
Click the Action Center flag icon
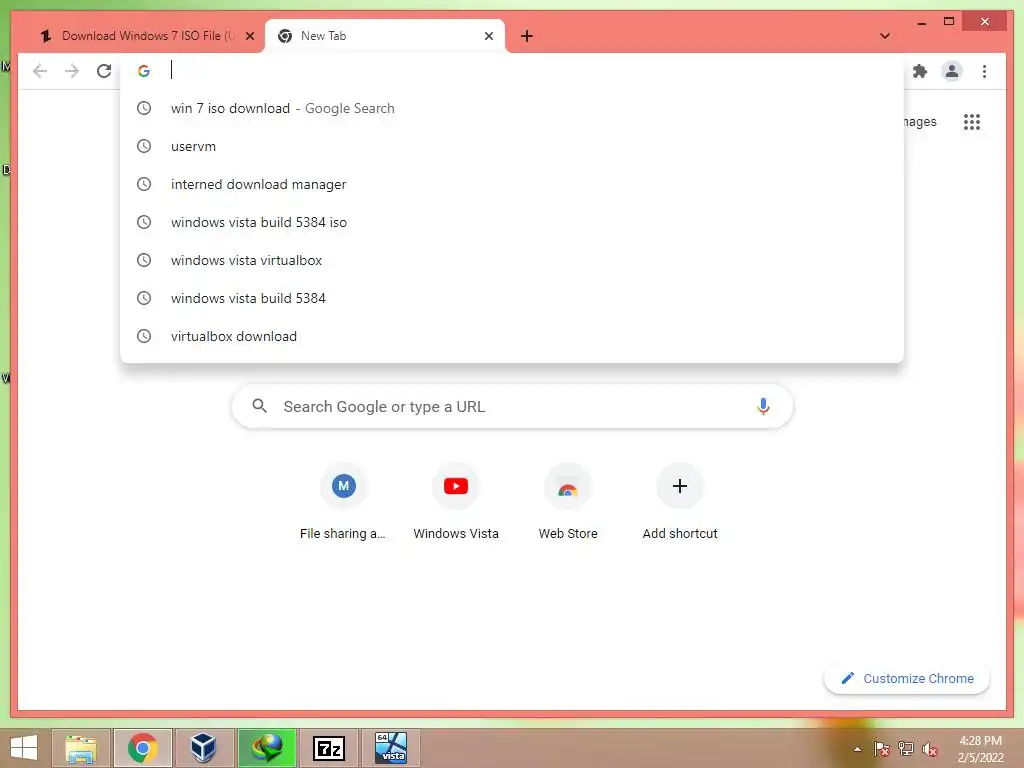882,749
